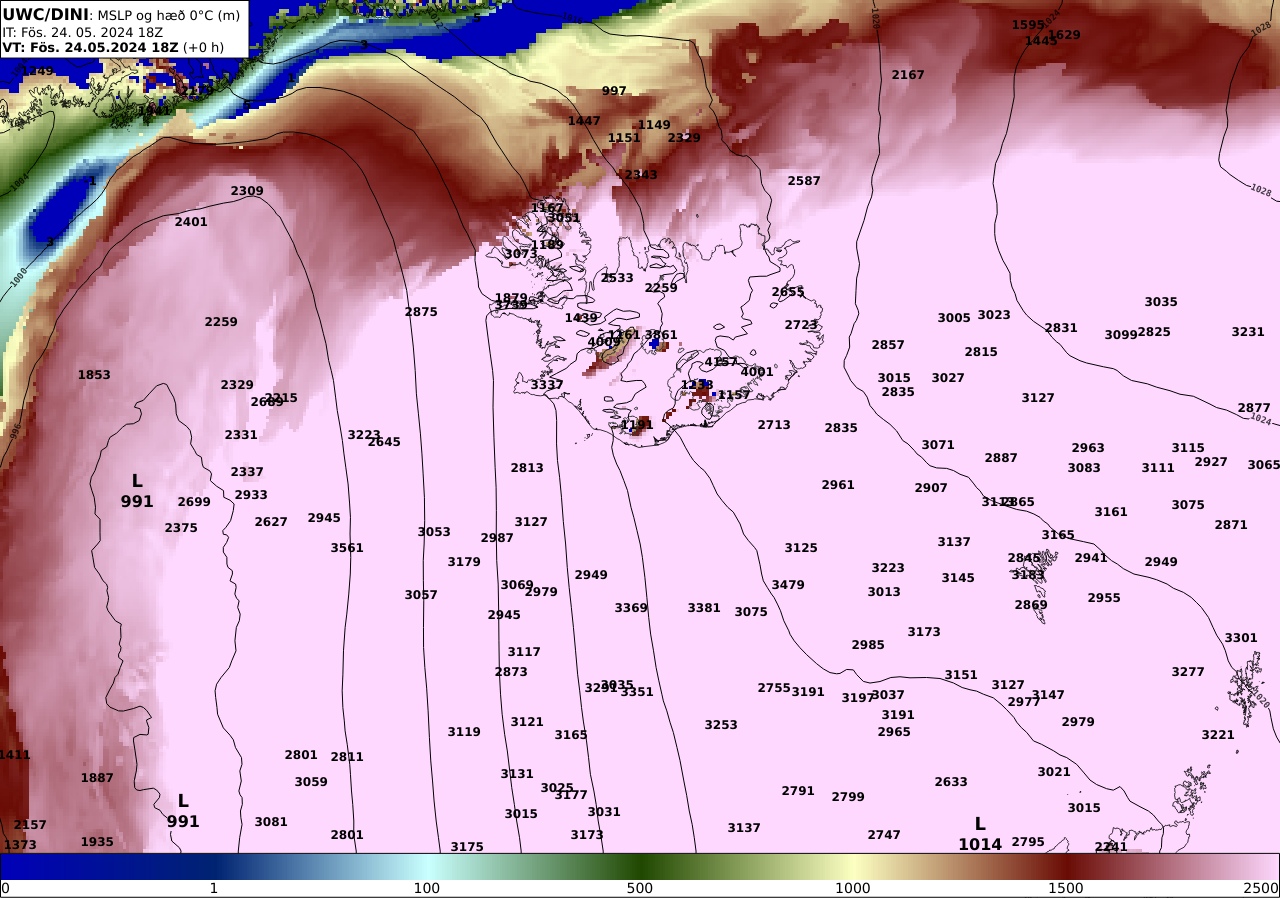Screen dimensions: 1280x898
Task: Click the height value 3081
Action: (x=271, y=822)
